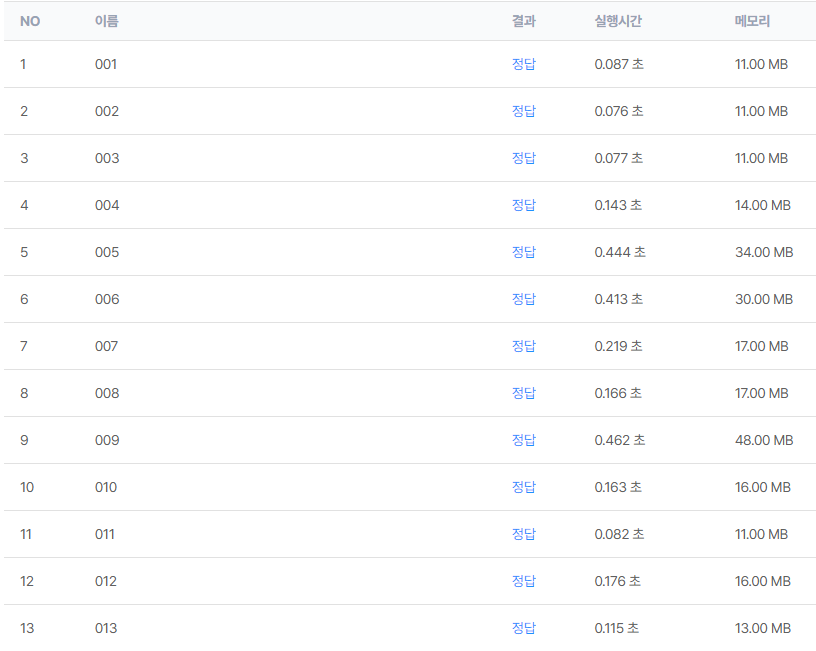
Task: Click the execution time 0.163 초
Action: 618,487
